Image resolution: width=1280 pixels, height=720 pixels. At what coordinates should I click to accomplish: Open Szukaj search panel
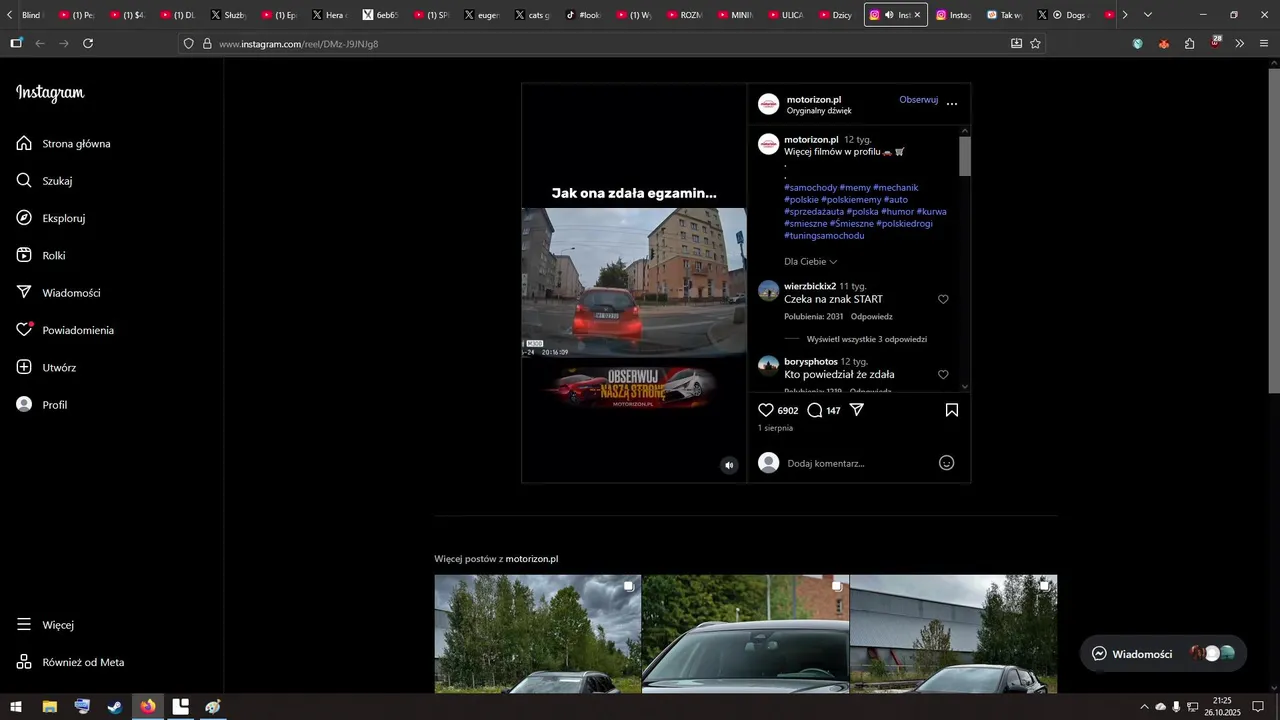point(45,181)
